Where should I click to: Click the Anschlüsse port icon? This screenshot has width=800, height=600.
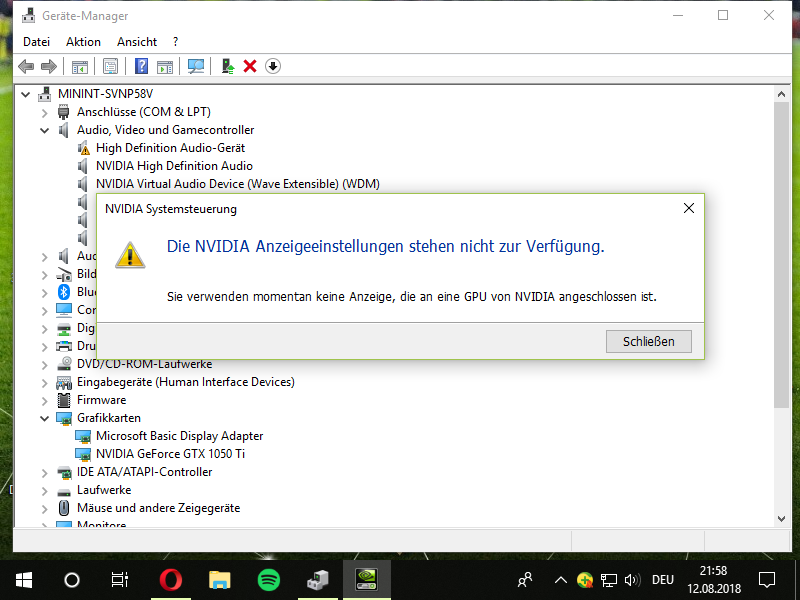pos(63,112)
